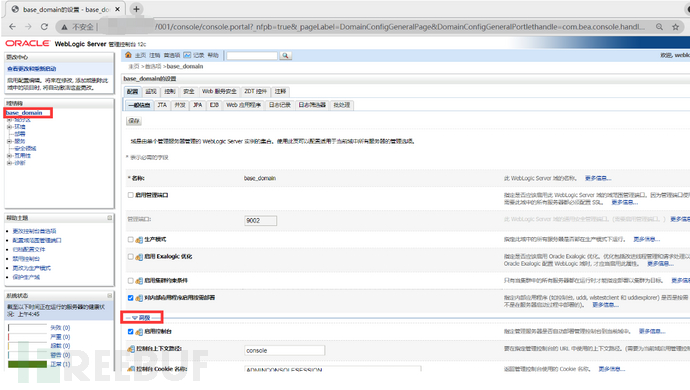Select the JTA sub-tab
690x390 pixels.
coord(162,105)
